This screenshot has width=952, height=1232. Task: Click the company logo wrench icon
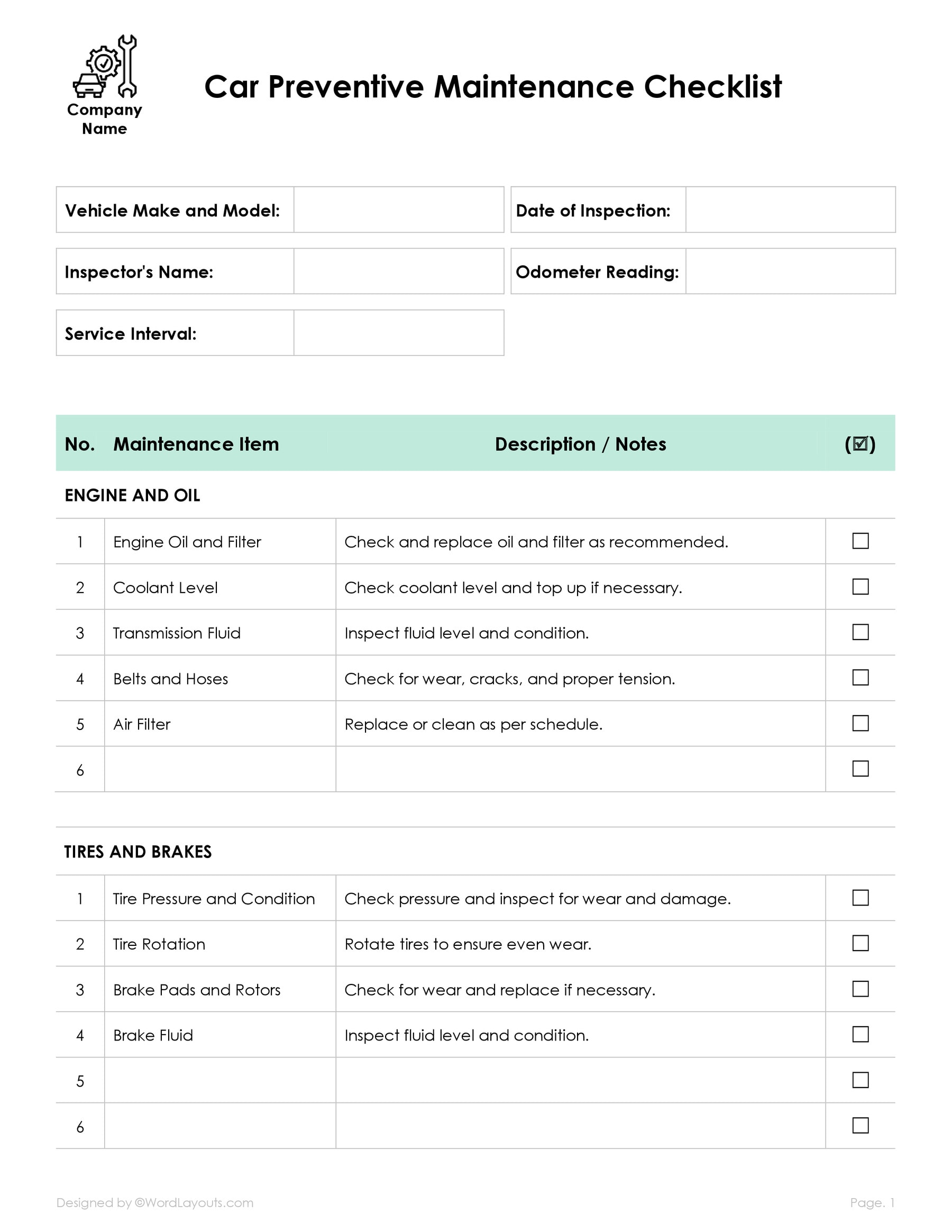coord(105,67)
